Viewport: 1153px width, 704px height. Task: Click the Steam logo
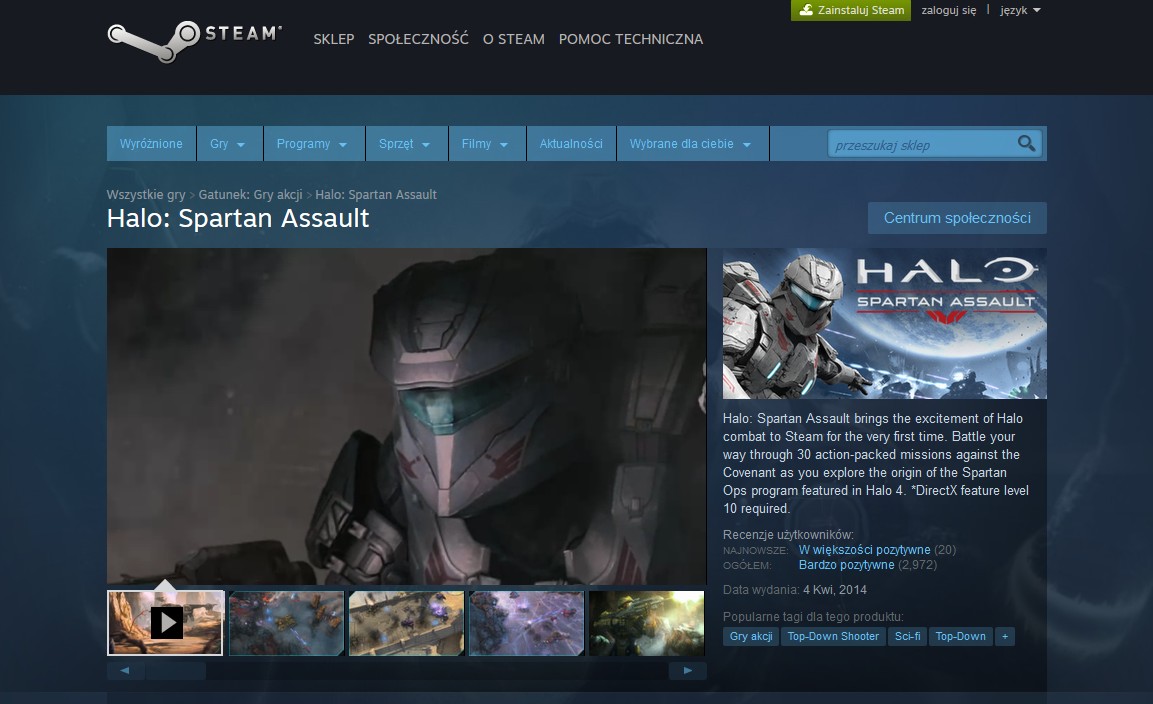(194, 41)
